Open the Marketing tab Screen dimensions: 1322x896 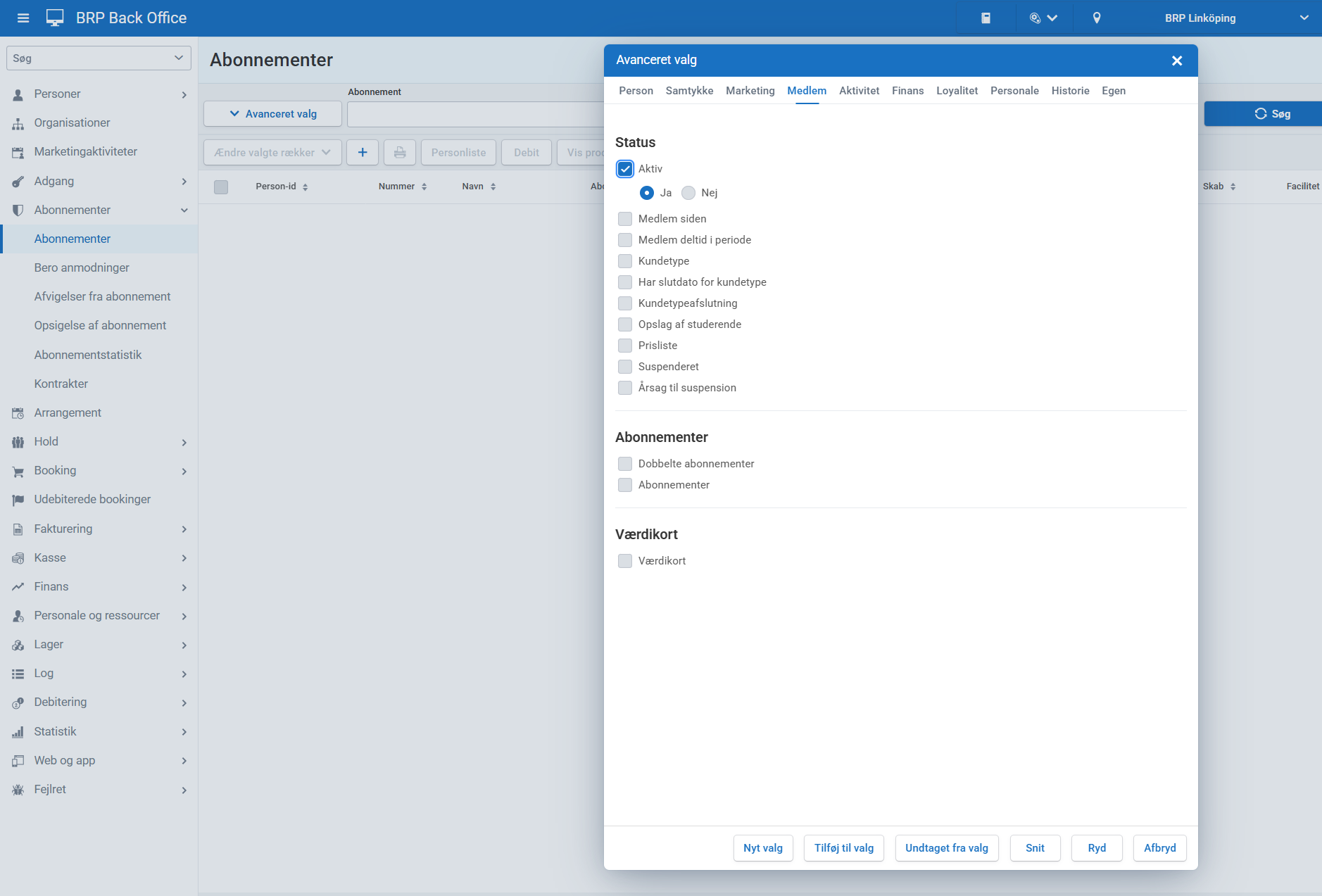point(750,91)
